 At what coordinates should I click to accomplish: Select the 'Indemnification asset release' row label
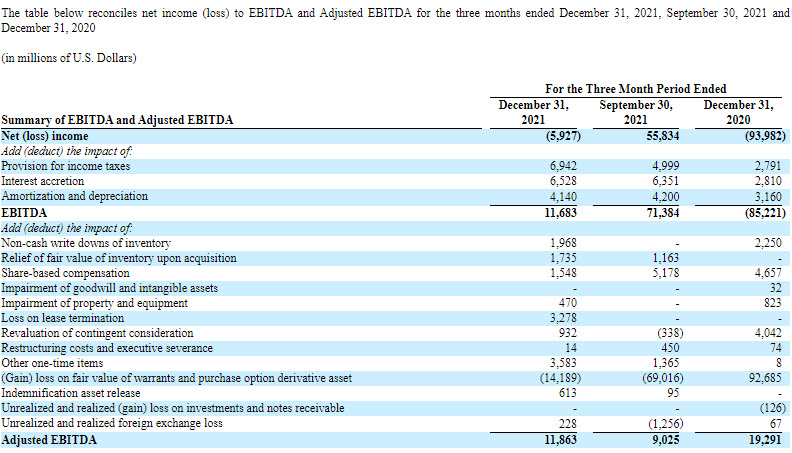72,393
